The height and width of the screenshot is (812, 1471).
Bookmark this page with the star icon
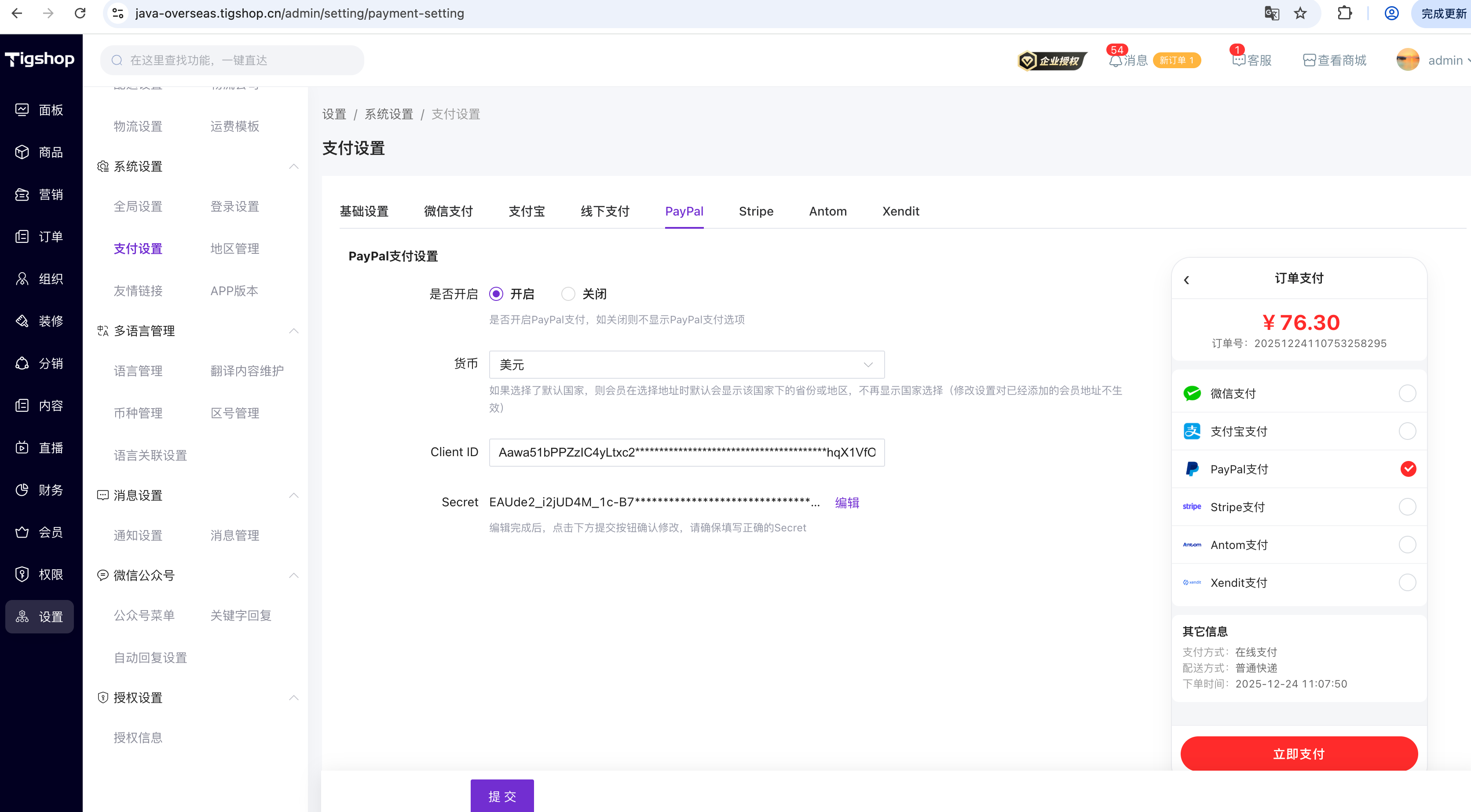[1300, 13]
